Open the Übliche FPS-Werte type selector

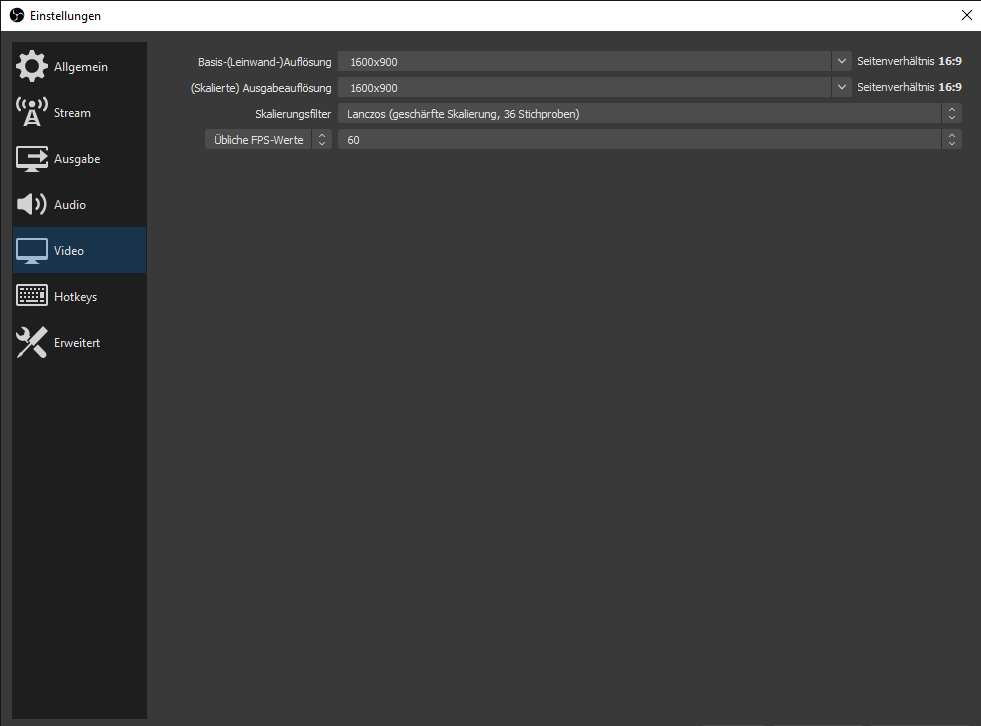pyautogui.click(x=268, y=140)
